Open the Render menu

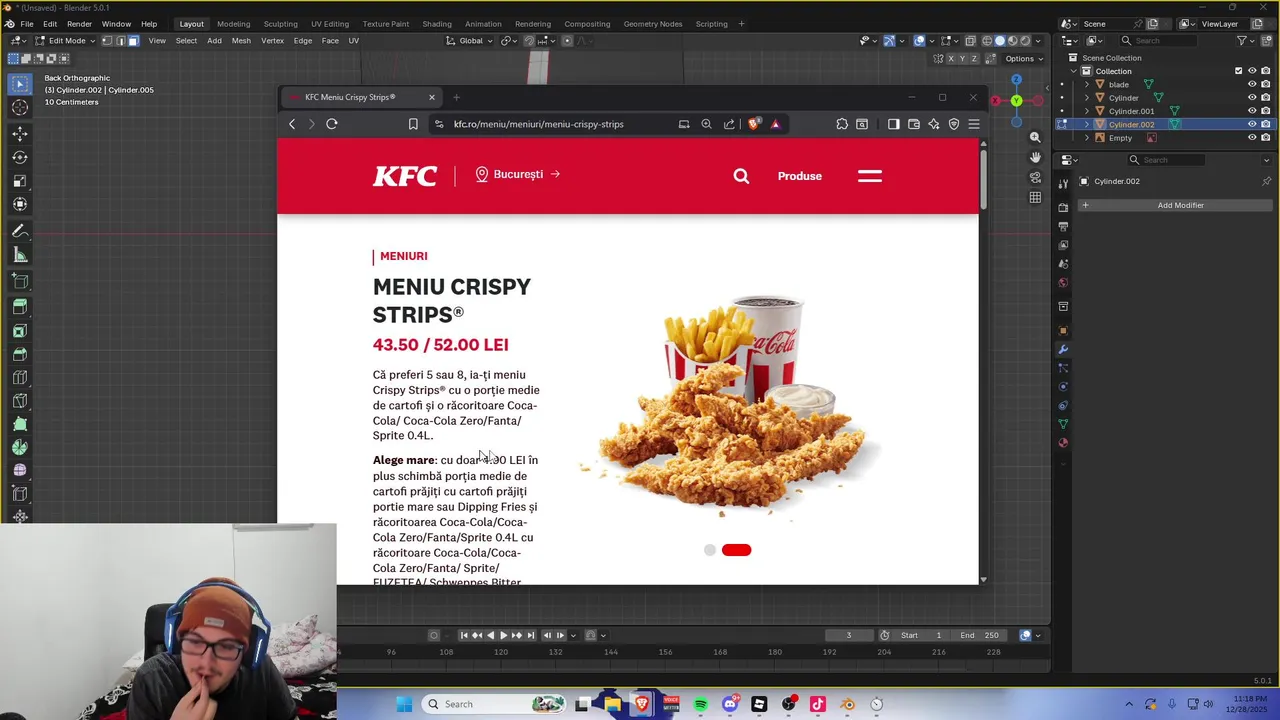coord(79,24)
